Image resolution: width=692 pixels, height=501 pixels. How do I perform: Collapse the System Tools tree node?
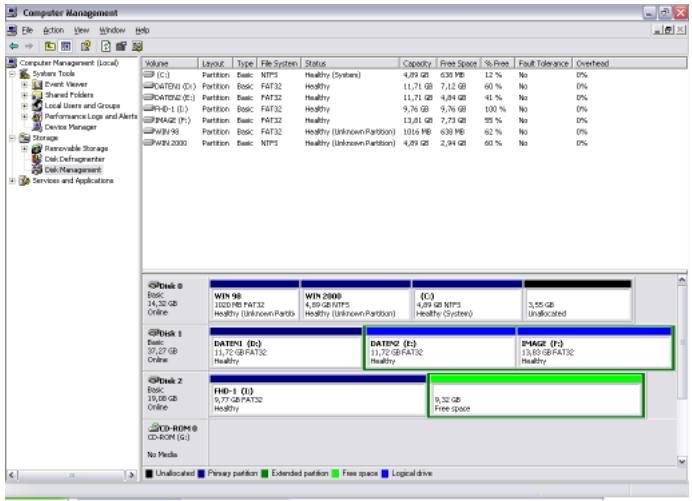tap(13, 73)
